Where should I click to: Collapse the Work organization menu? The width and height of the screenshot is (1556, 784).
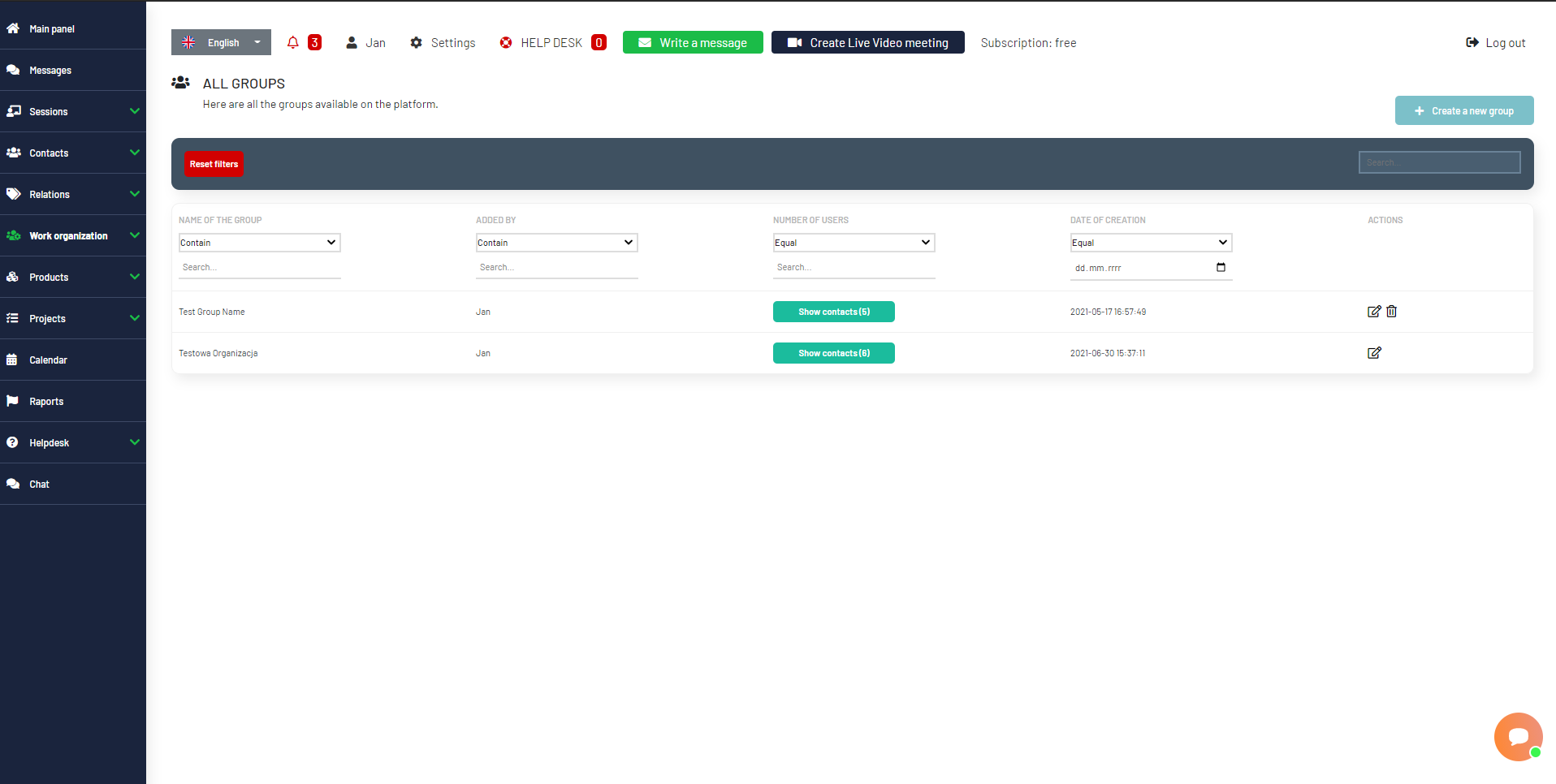134,235
